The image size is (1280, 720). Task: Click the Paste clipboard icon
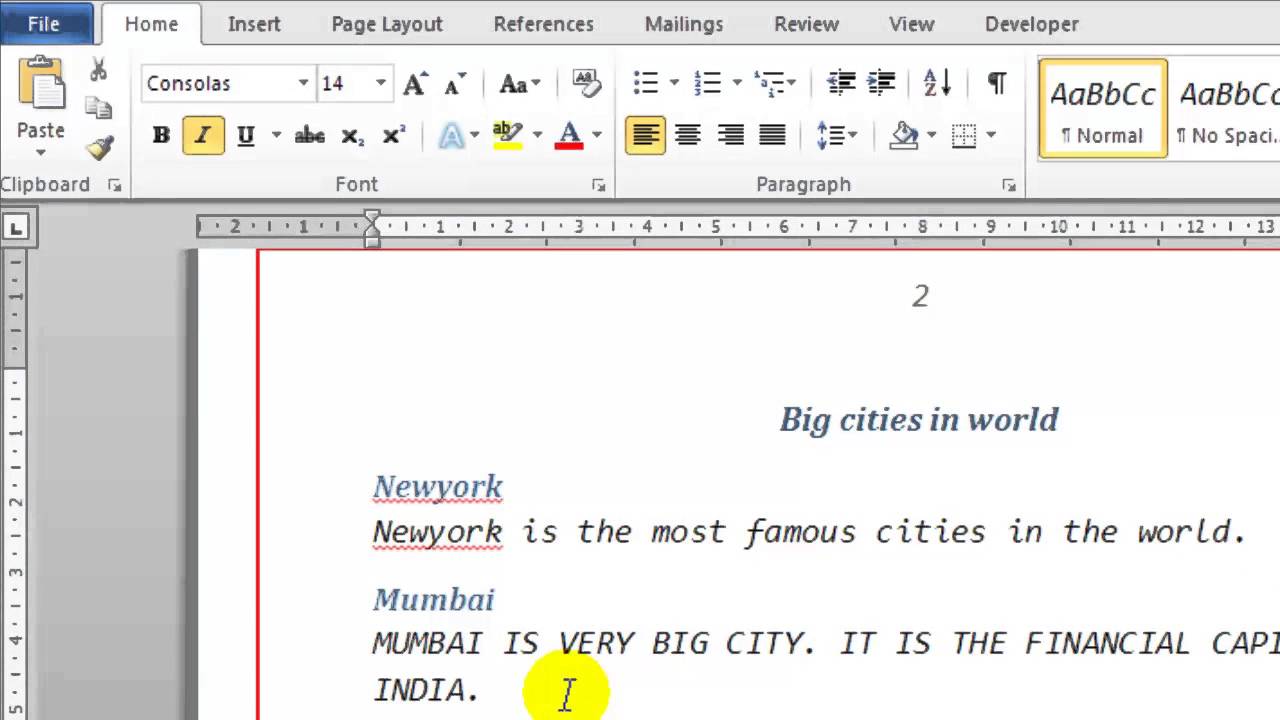(41, 83)
